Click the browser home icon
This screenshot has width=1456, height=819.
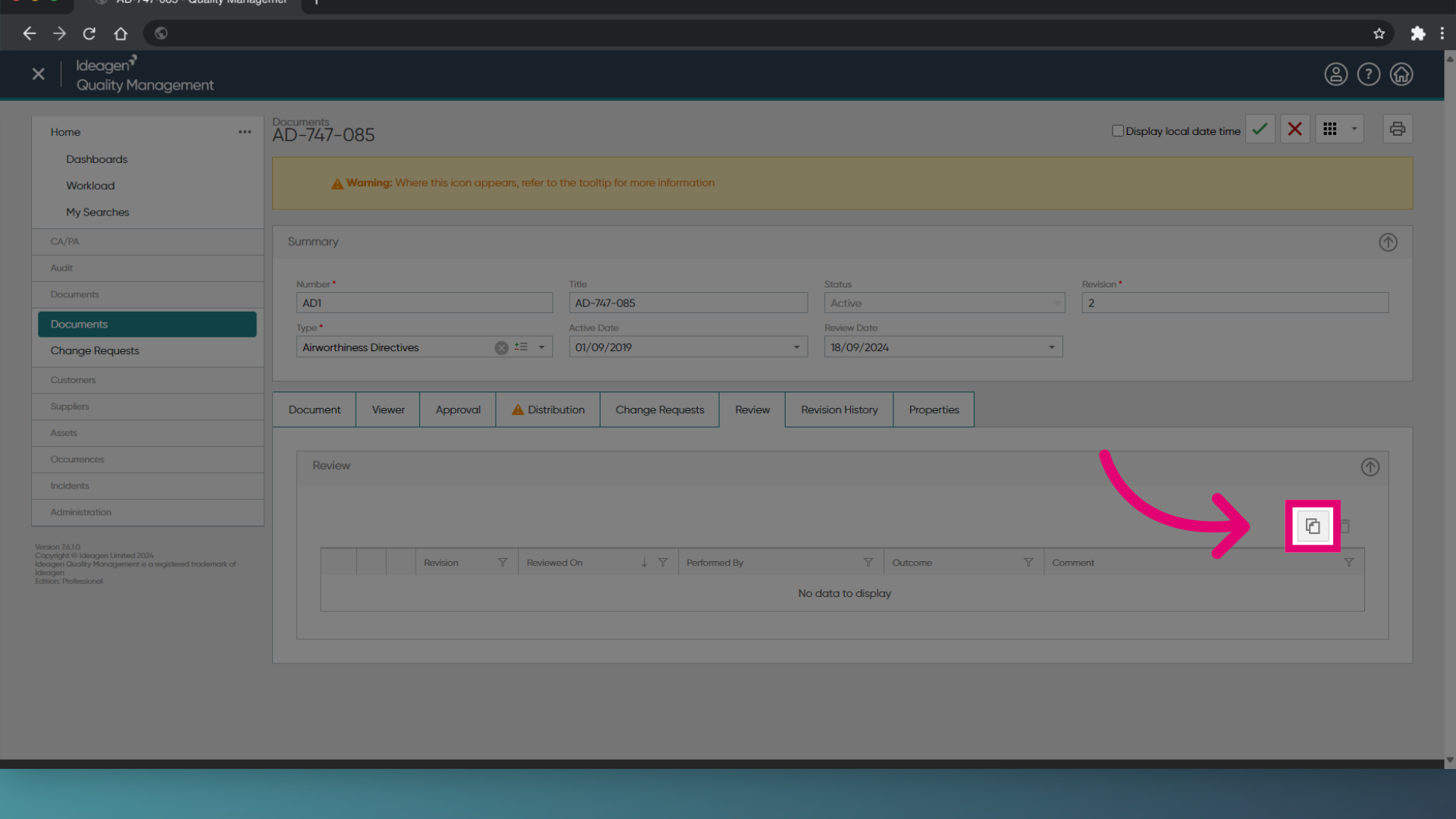121,33
